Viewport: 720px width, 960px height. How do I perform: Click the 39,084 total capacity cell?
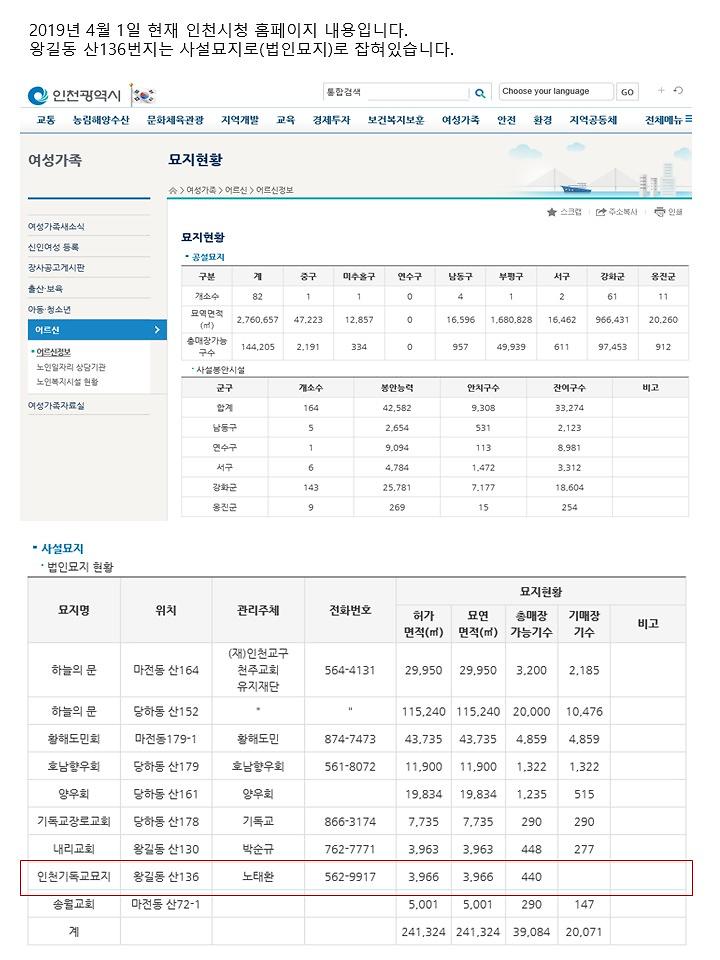click(531, 932)
